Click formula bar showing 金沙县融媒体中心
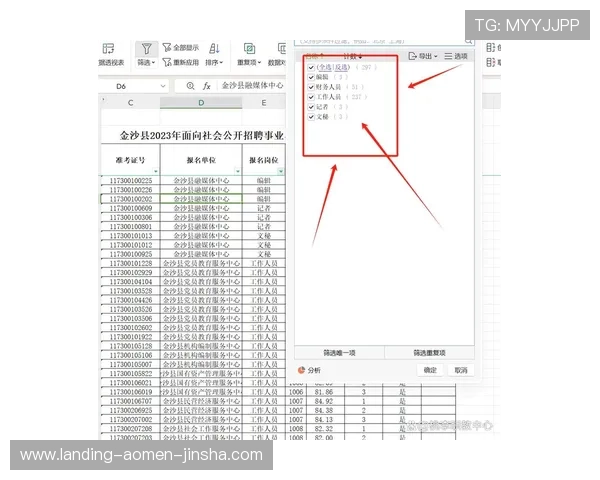This screenshot has height=480, width=600. click(x=253, y=86)
